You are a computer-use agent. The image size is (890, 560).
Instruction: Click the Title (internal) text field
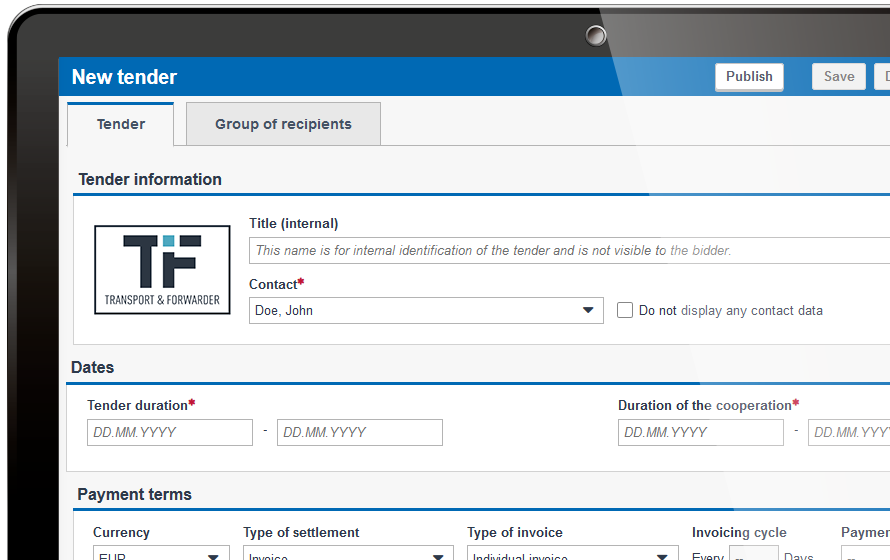(x=568, y=251)
